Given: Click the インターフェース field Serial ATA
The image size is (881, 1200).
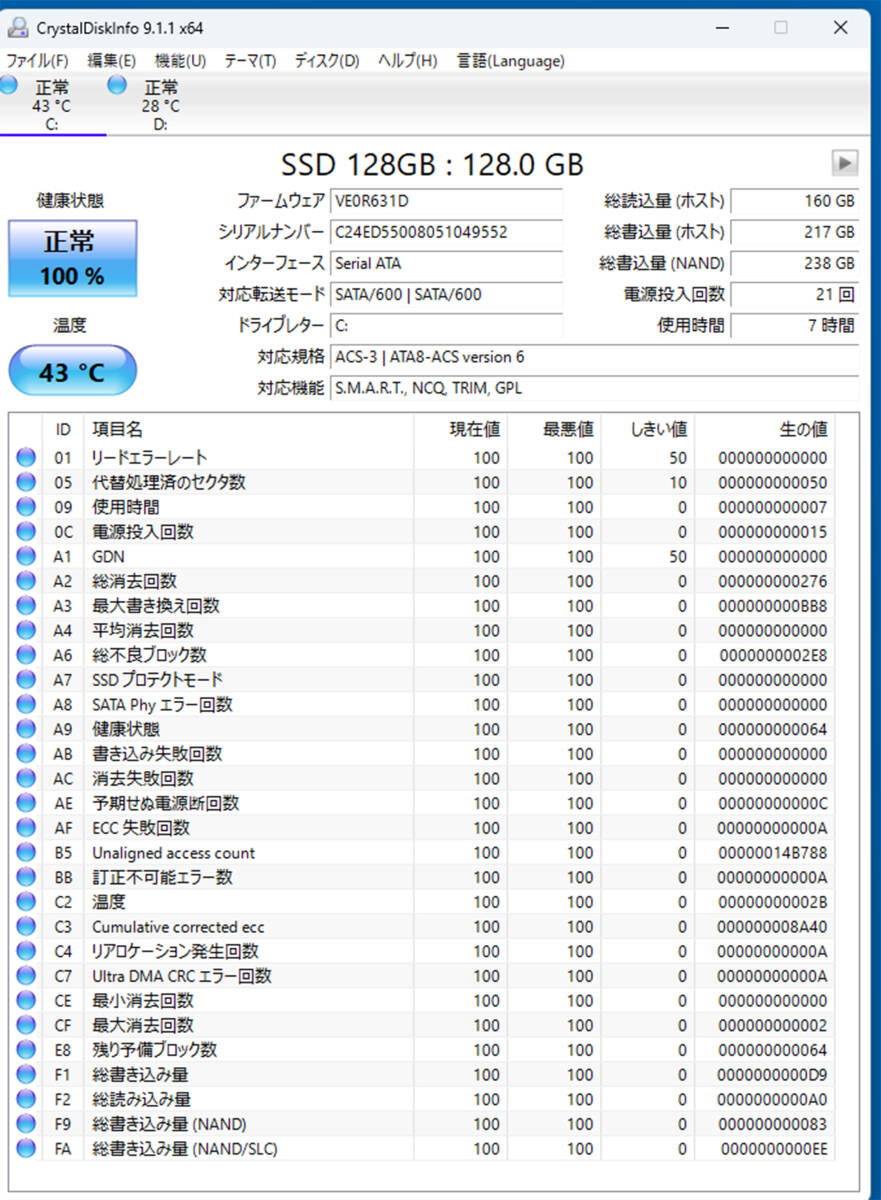Looking at the screenshot, I should (x=446, y=263).
